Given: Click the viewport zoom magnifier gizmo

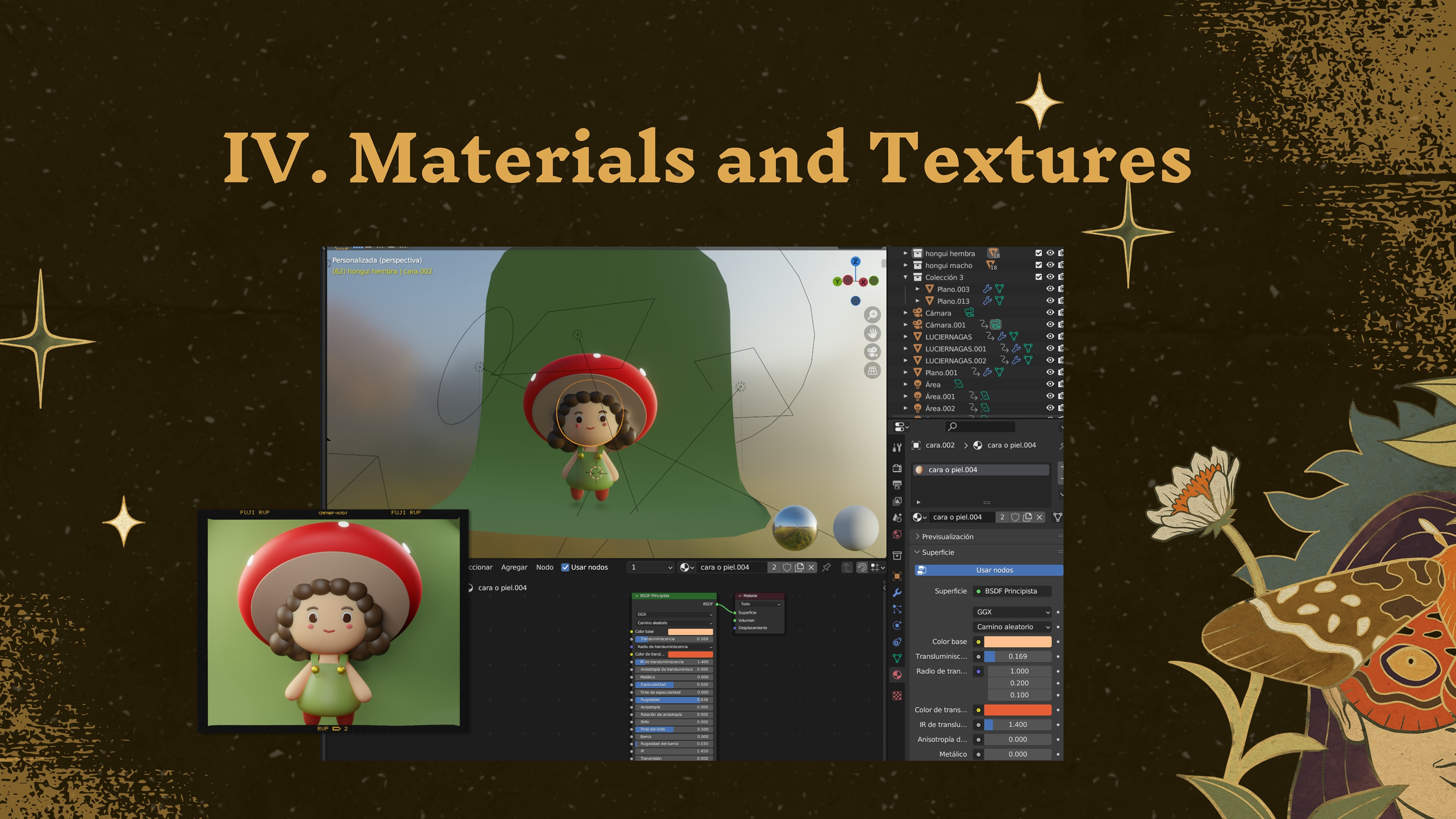Looking at the screenshot, I should [x=872, y=315].
